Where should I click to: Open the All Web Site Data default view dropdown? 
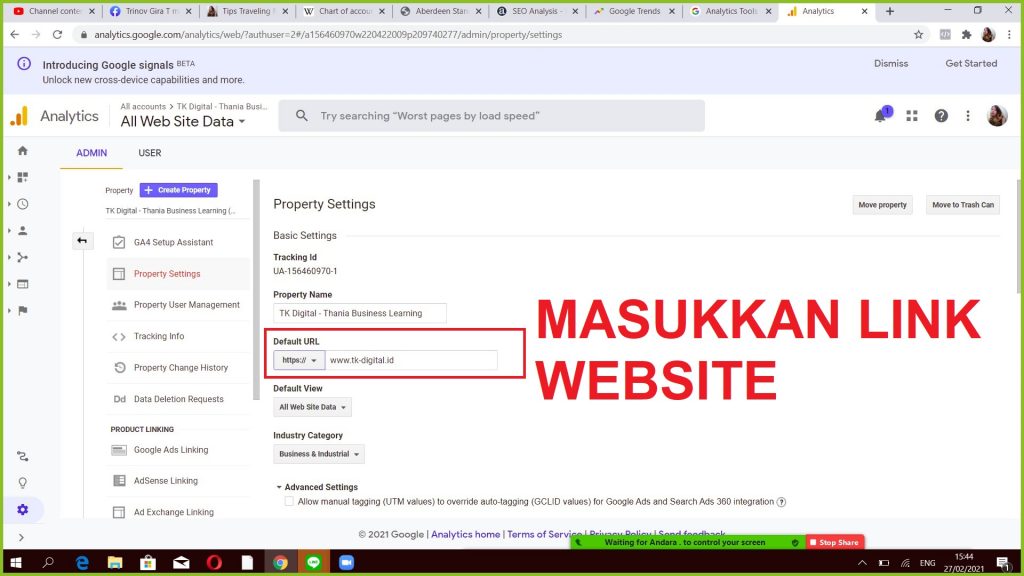click(x=312, y=407)
